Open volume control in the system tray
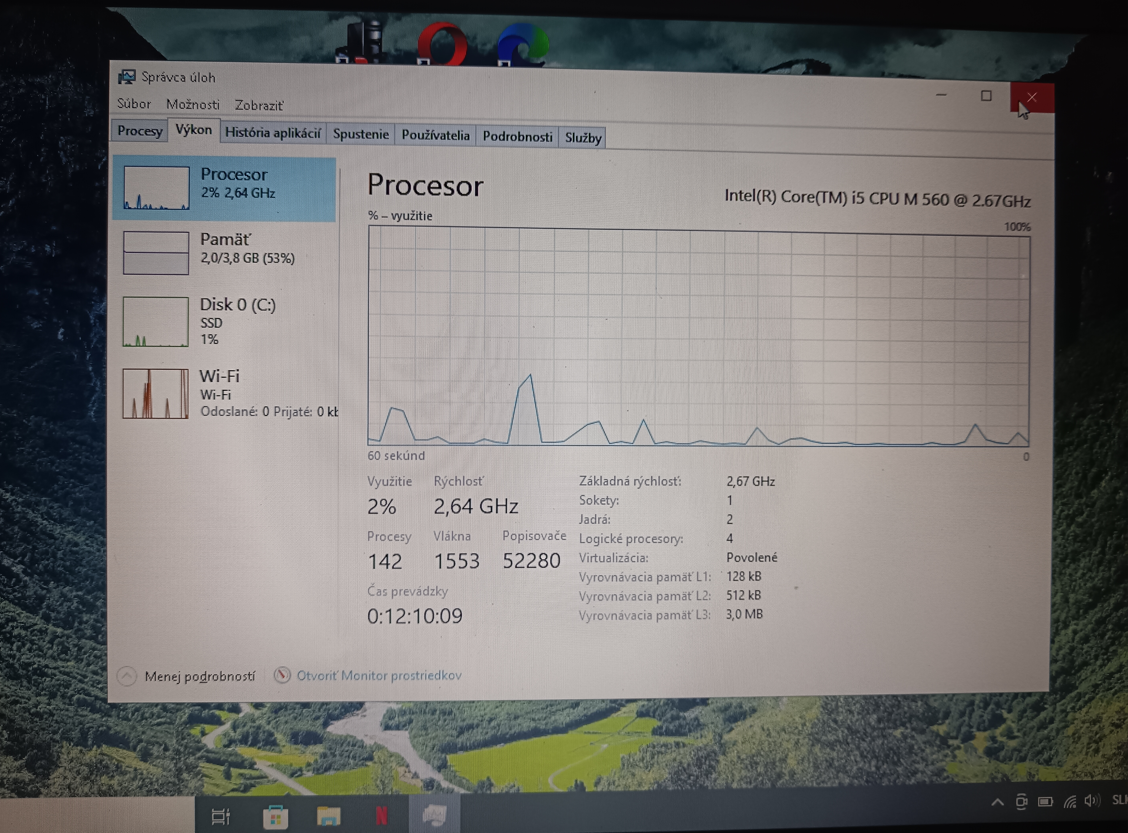 pos(1090,800)
